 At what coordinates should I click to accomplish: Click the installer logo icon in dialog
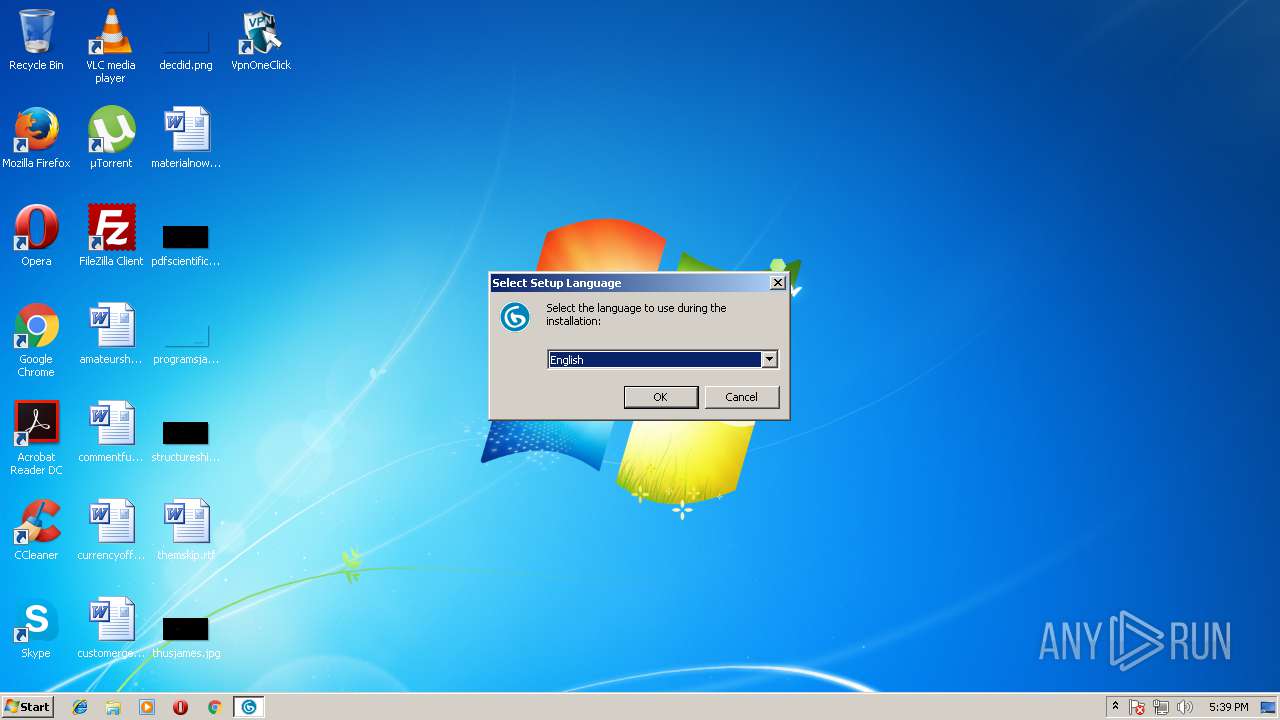click(x=515, y=317)
